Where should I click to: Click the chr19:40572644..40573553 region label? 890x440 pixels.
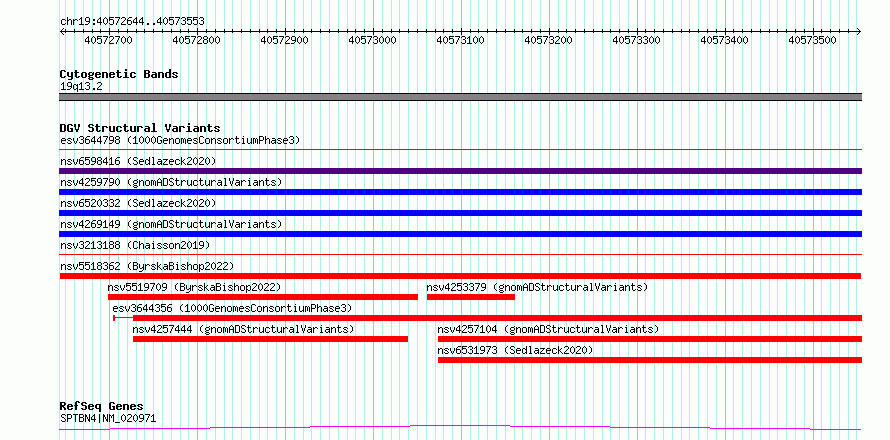point(132,22)
